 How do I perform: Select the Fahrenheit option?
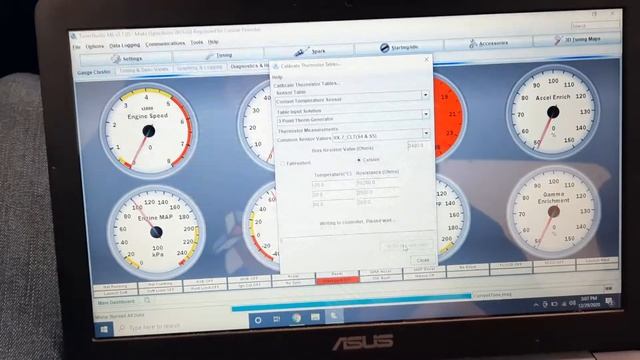(x=296, y=163)
